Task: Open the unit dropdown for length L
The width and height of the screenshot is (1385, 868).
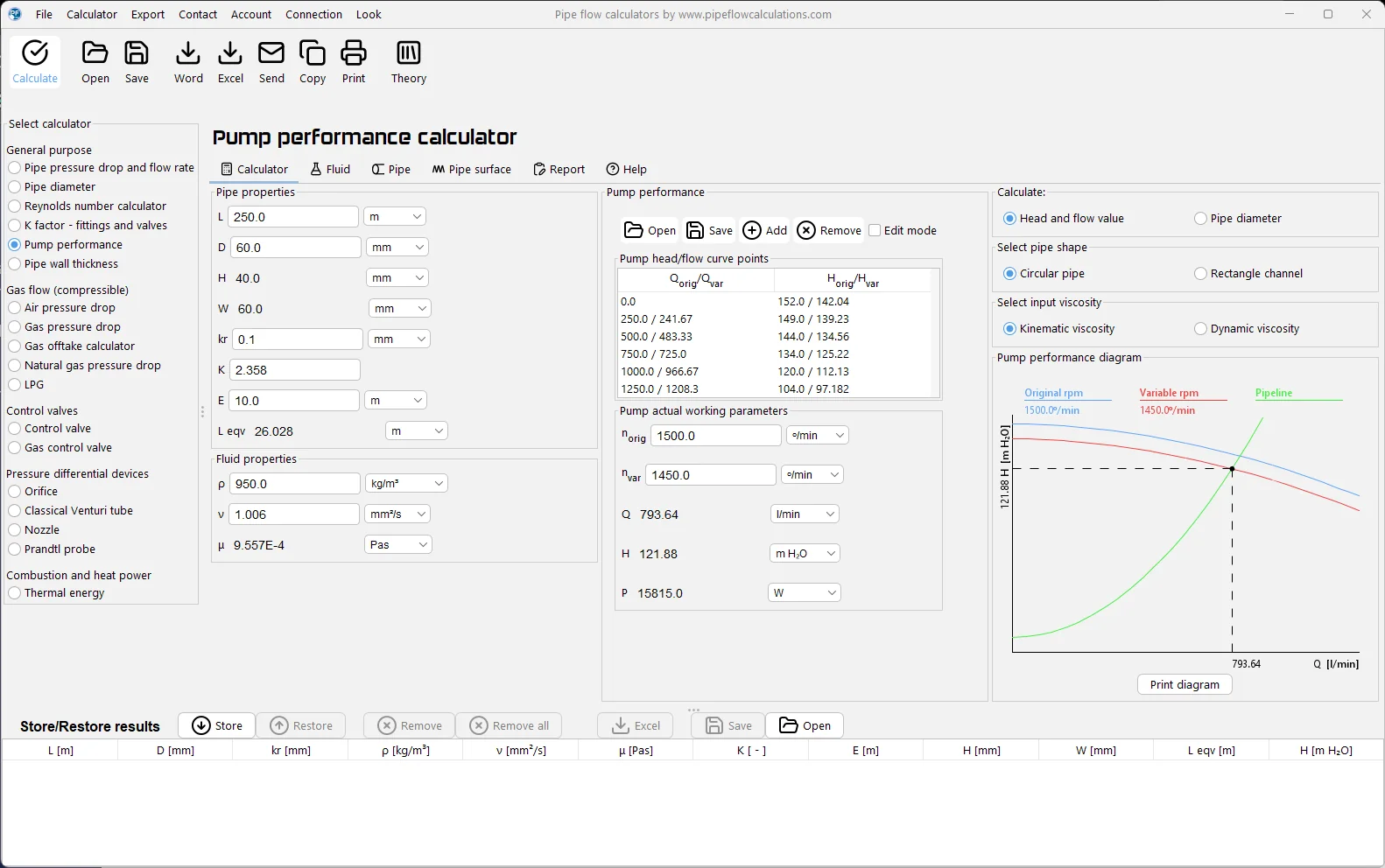Action: click(395, 216)
